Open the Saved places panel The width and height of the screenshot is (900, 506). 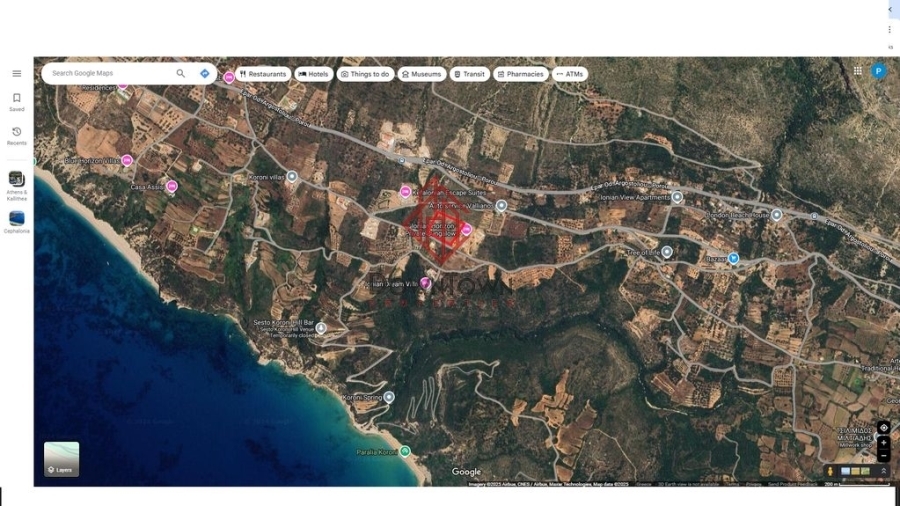(16, 101)
